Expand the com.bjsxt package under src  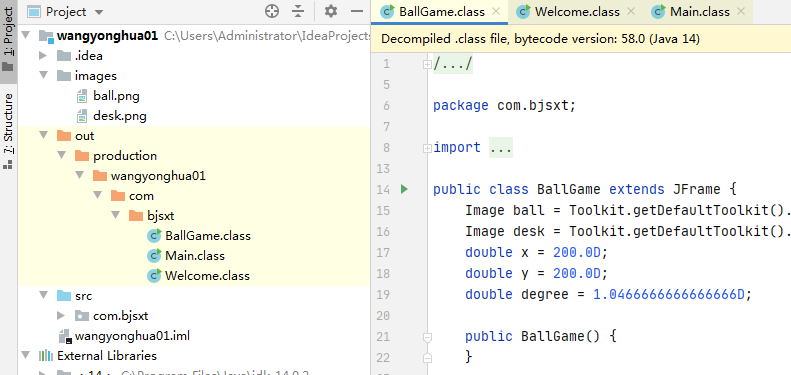(61, 316)
